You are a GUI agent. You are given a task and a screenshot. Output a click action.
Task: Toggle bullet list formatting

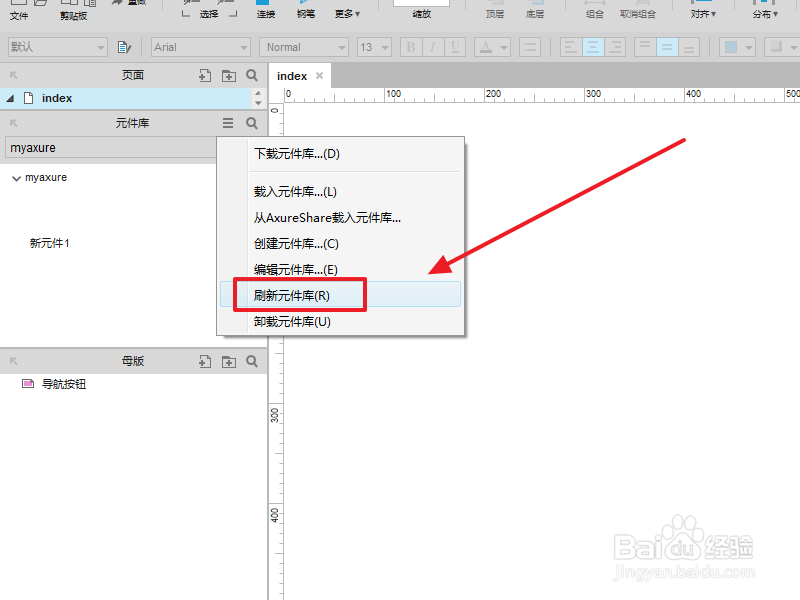pos(530,47)
